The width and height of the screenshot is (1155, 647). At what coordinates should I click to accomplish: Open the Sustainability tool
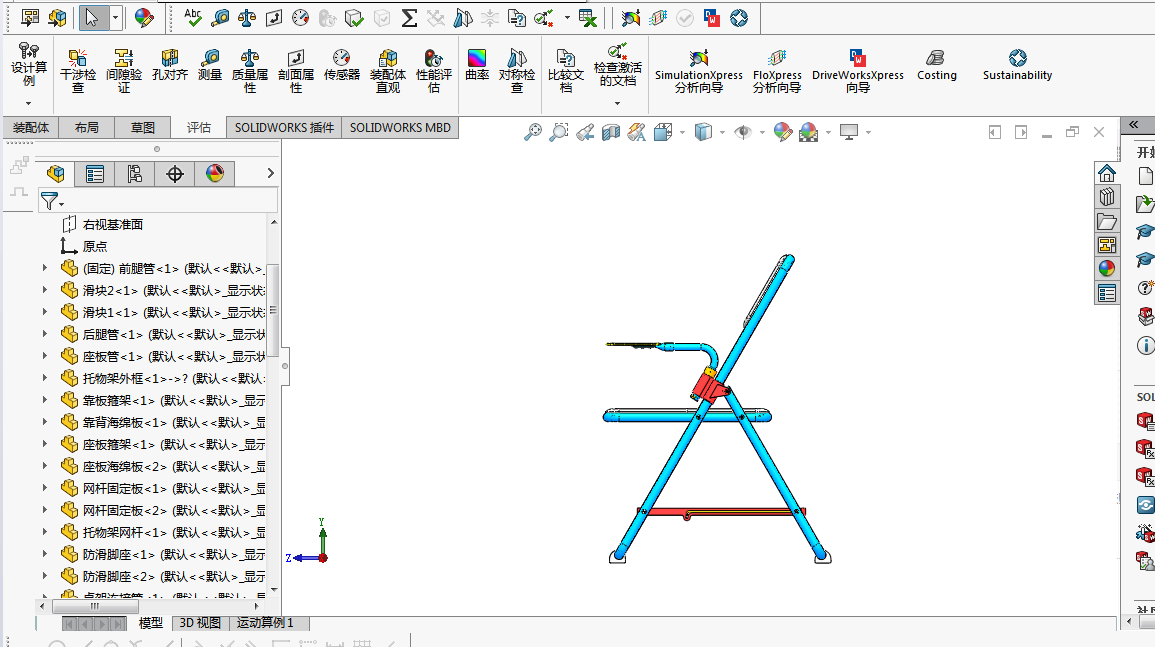point(1017,65)
